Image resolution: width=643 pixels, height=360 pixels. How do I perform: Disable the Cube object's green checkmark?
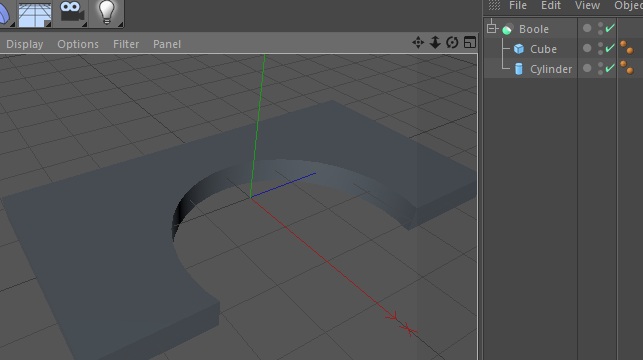click(x=610, y=48)
